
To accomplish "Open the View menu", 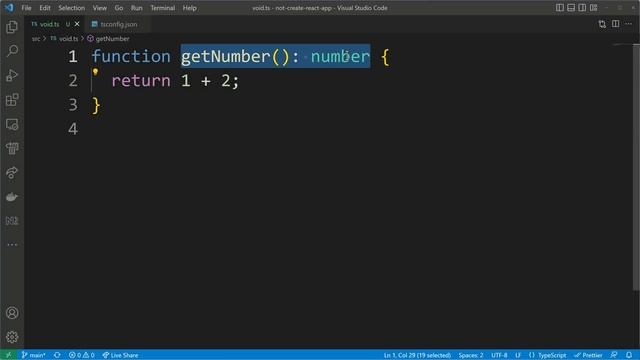I will pos(100,8).
